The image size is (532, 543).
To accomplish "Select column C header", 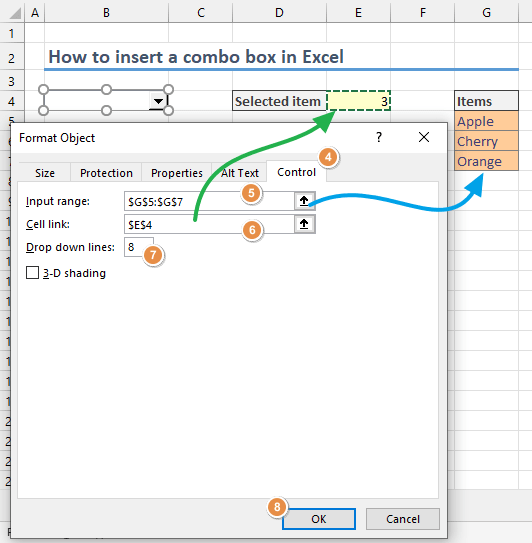I will 201,13.
